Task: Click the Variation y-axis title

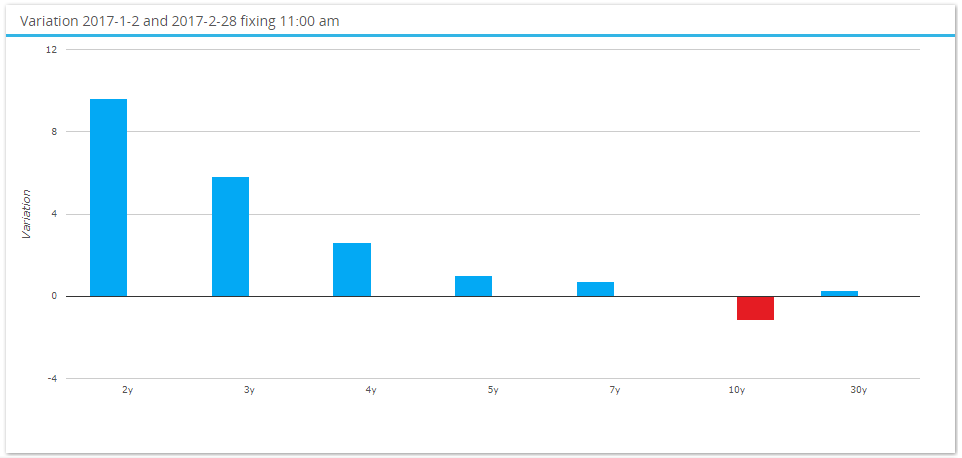Action: [x=26, y=214]
